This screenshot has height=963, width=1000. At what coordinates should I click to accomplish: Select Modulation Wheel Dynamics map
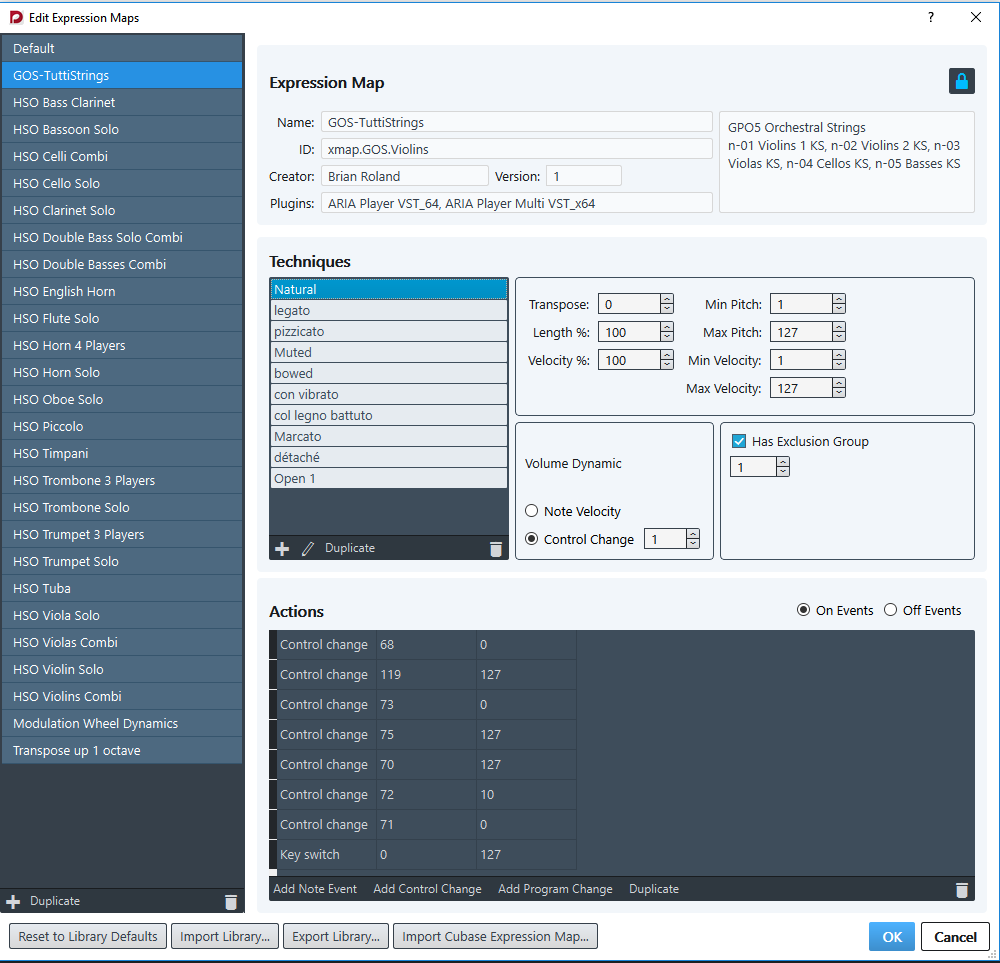(122, 723)
